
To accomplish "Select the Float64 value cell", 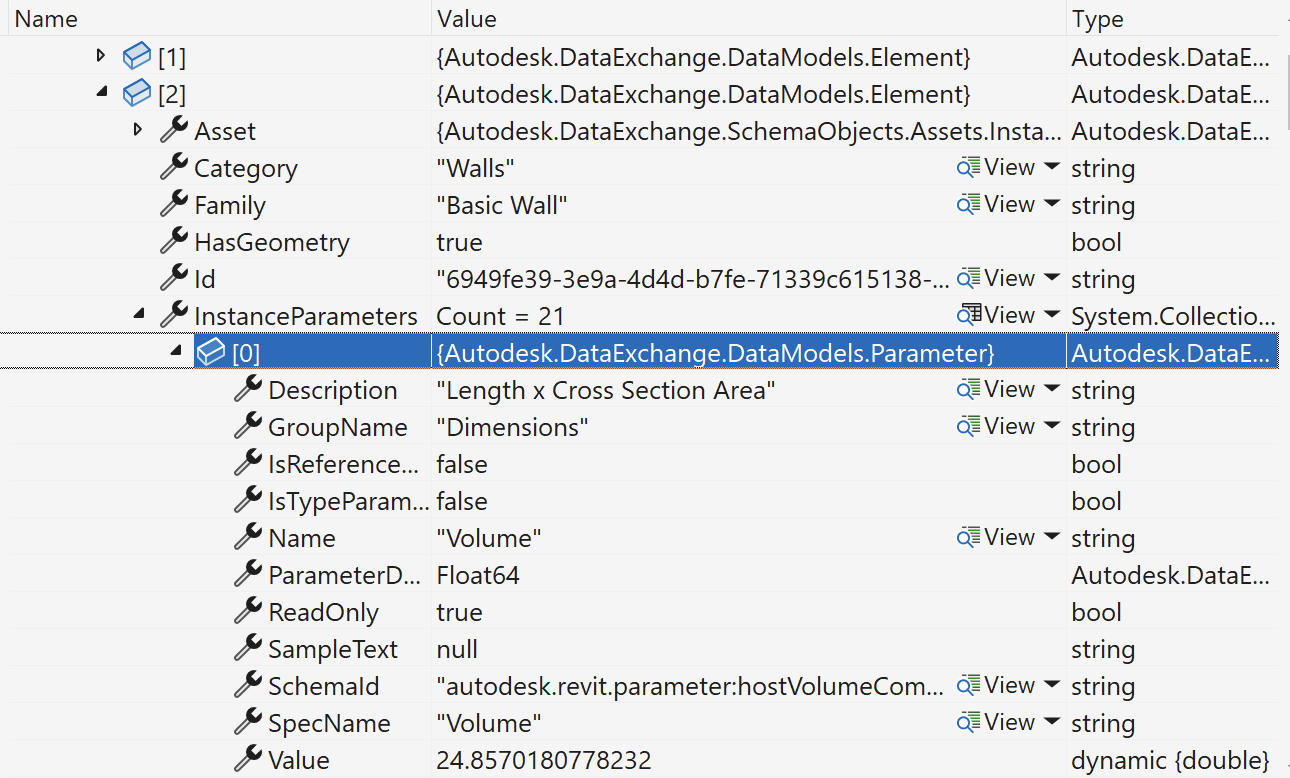I will coord(478,575).
